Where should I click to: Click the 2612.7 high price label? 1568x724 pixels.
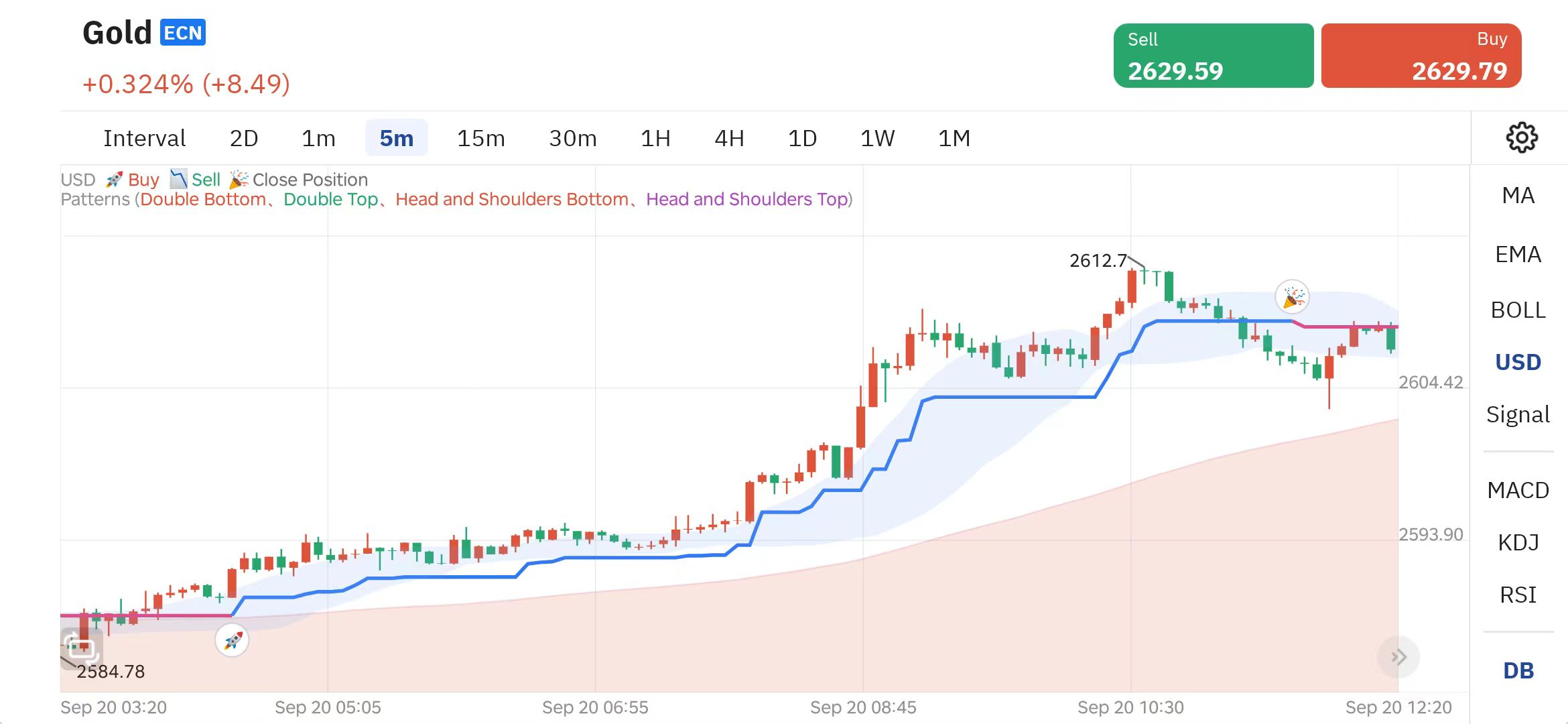click(x=1098, y=260)
